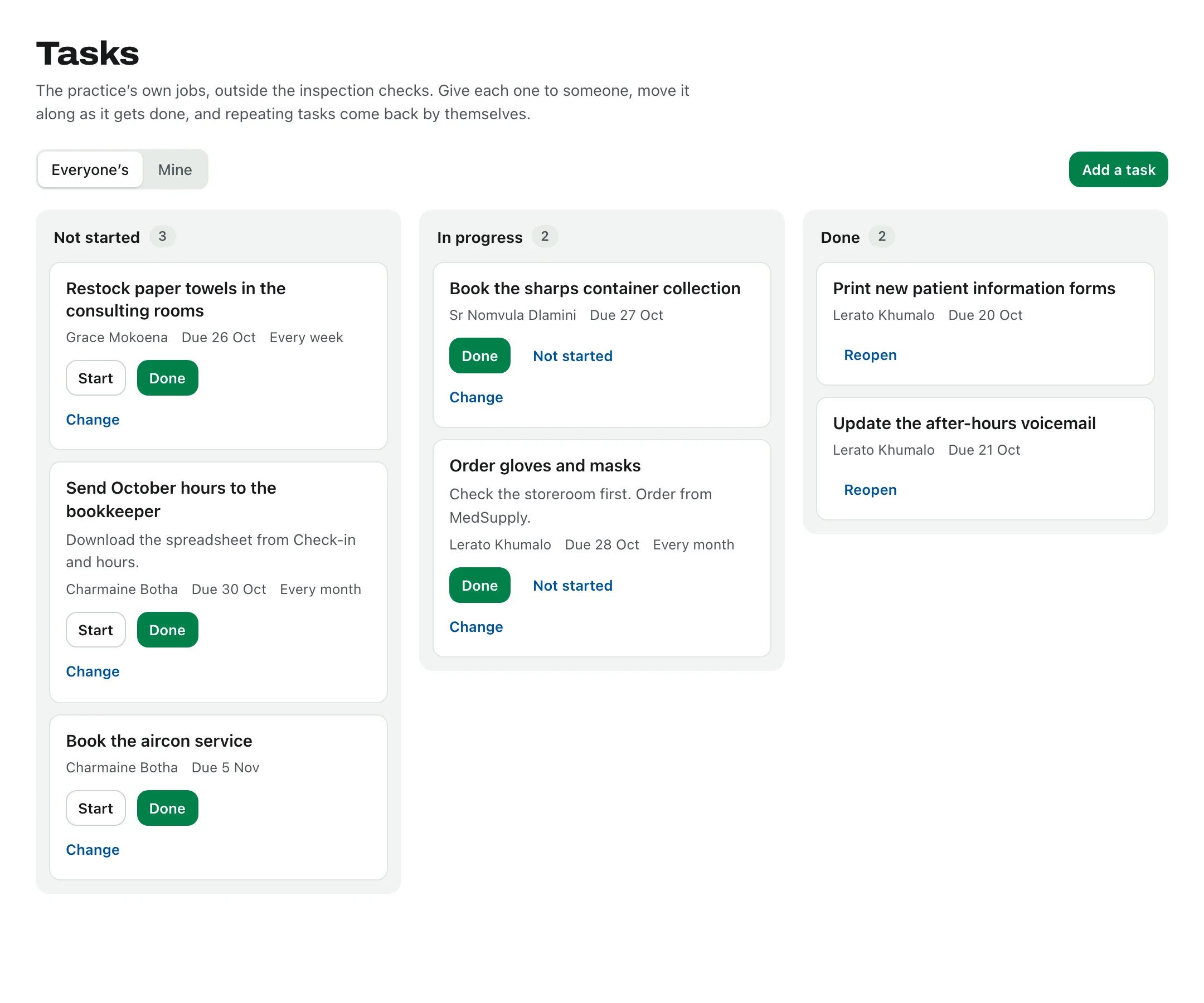Select the Done column count badge

click(x=882, y=236)
